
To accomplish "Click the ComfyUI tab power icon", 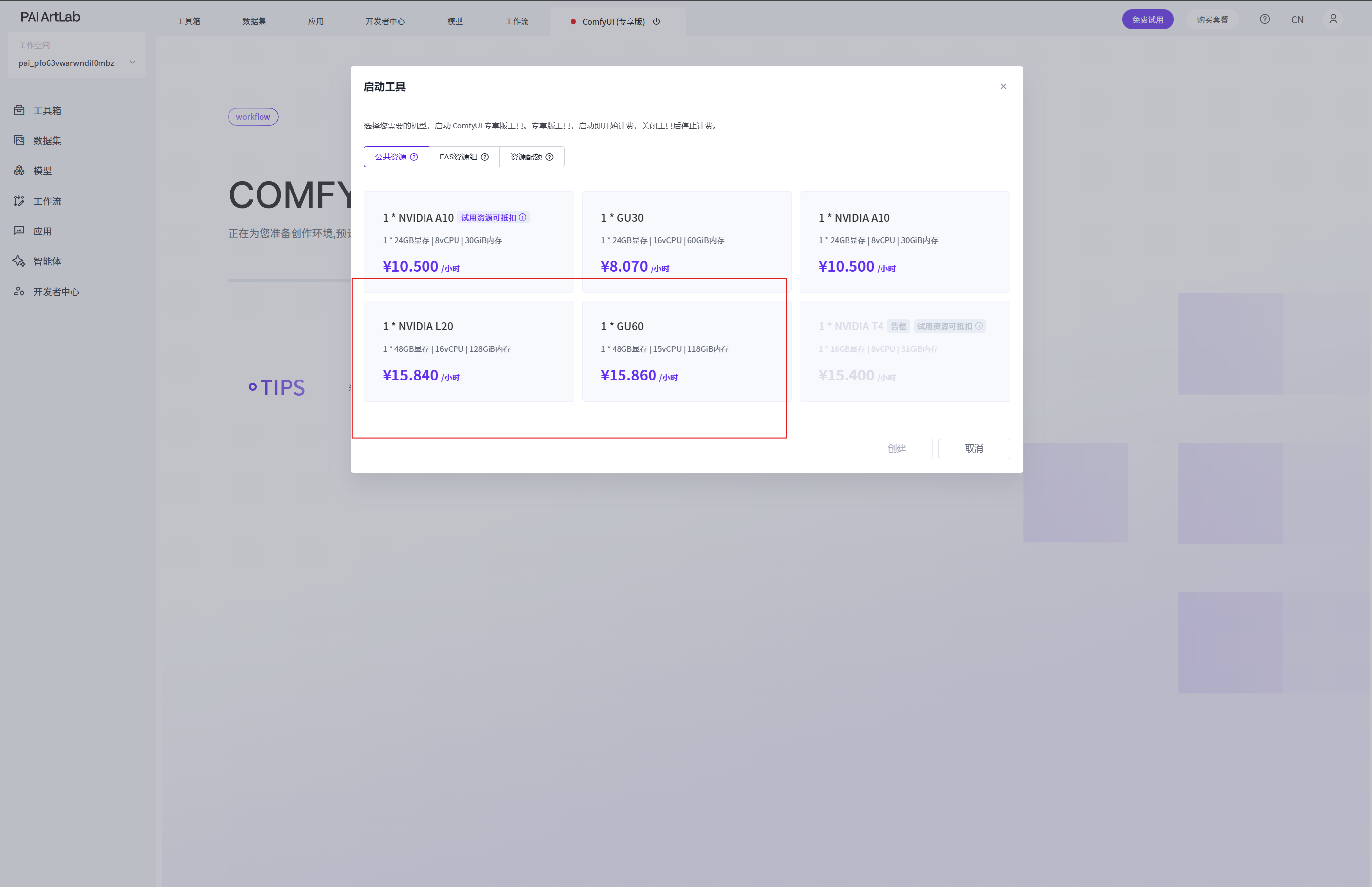I will [656, 21].
